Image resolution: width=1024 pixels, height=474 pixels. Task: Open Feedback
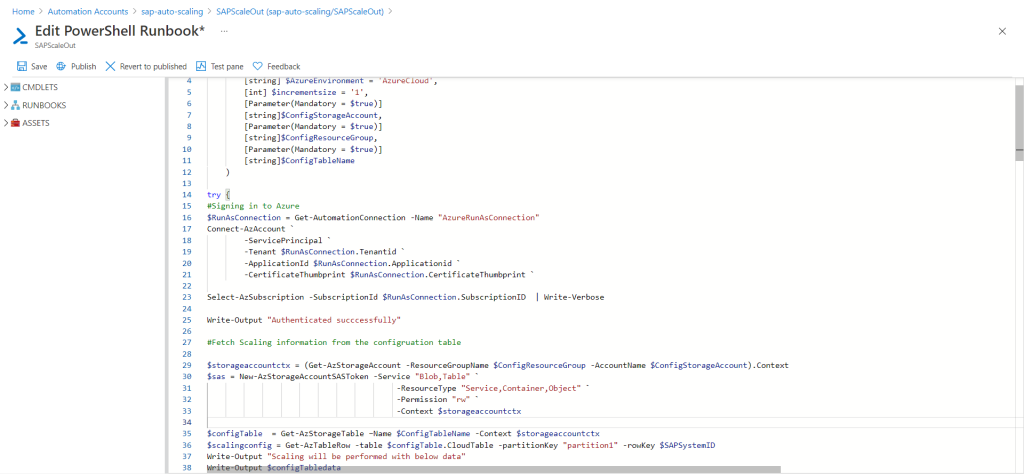[x=276, y=67]
